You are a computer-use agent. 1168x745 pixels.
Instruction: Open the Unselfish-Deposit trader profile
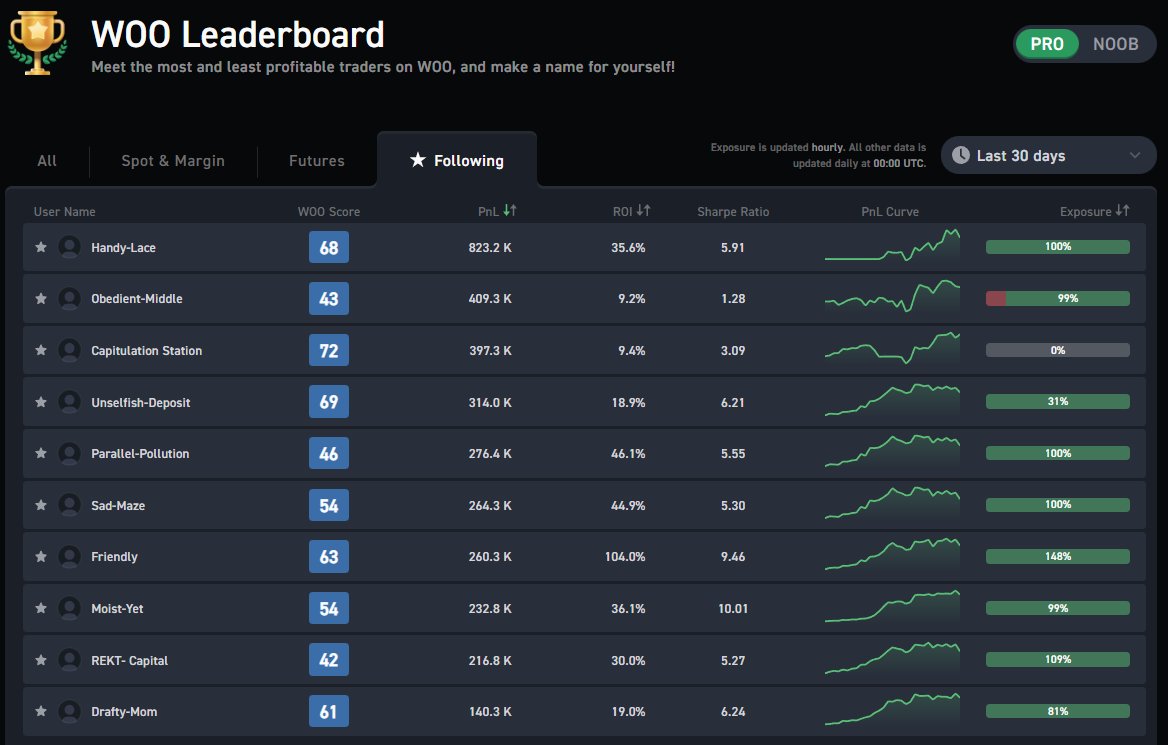click(x=141, y=402)
